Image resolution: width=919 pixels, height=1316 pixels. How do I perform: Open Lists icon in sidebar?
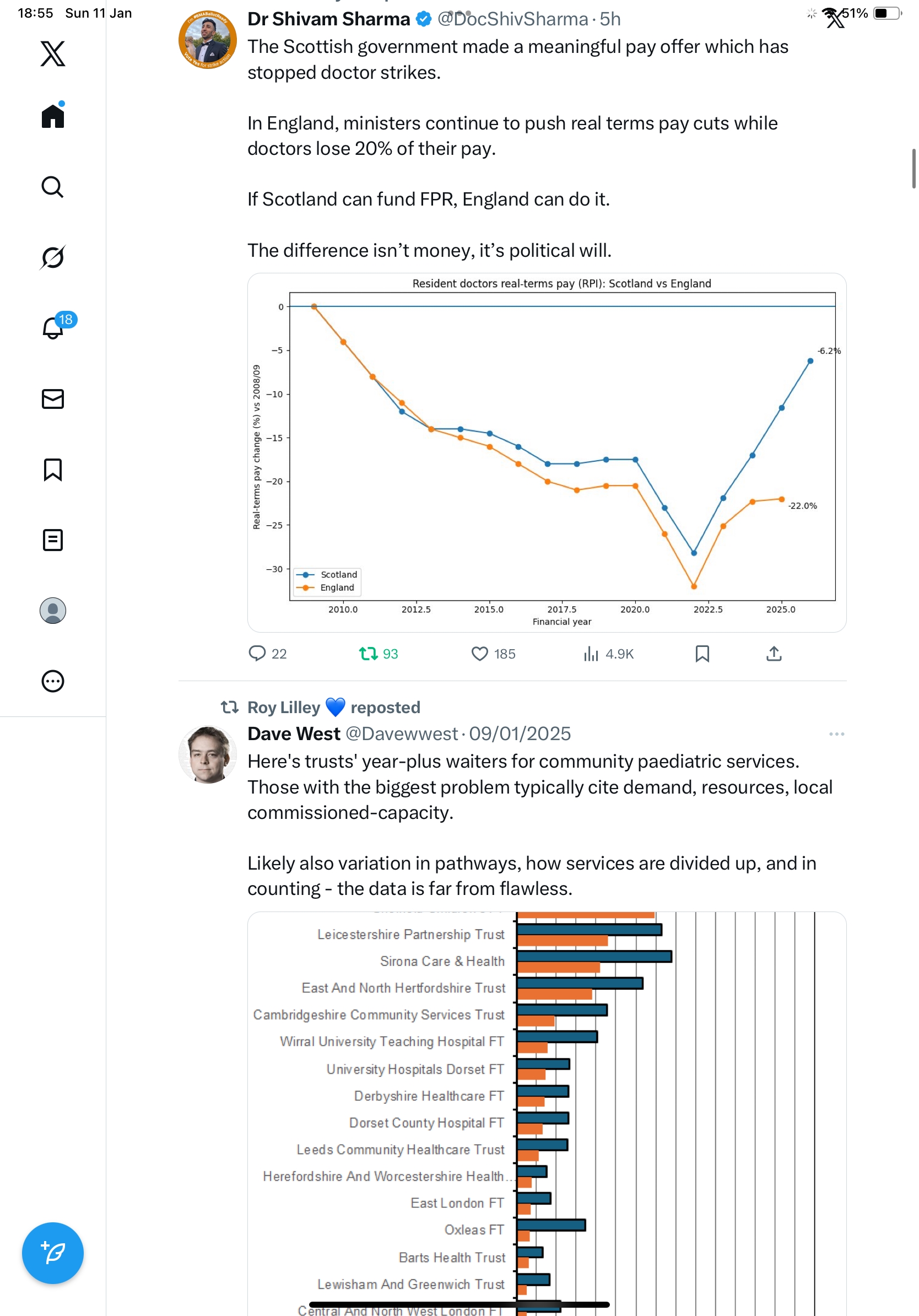click(x=53, y=540)
